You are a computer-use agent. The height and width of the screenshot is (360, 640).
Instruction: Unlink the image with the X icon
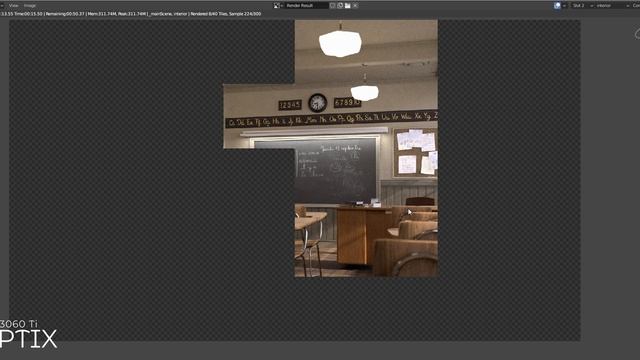(x=356, y=6)
